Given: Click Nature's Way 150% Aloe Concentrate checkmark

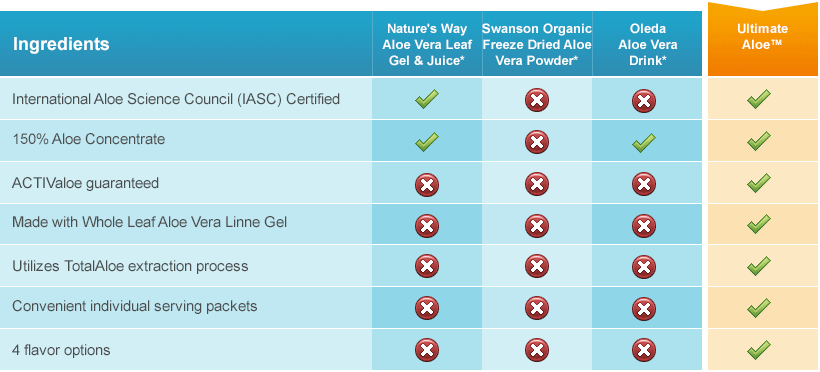Looking at the screenshot, I should click(427, 142).
